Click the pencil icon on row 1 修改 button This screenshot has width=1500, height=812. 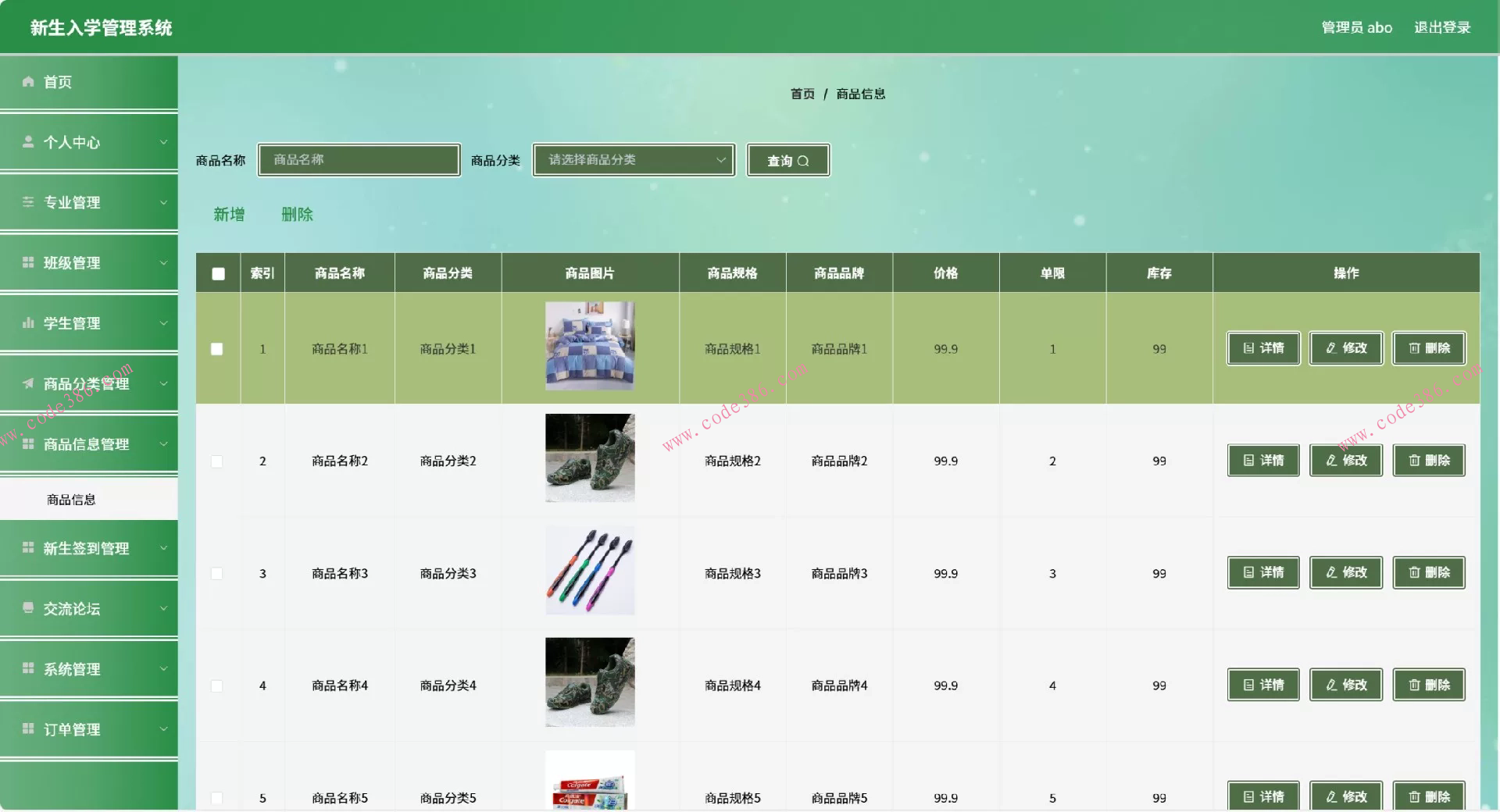pyautogui.click(x=1330, y=348)
